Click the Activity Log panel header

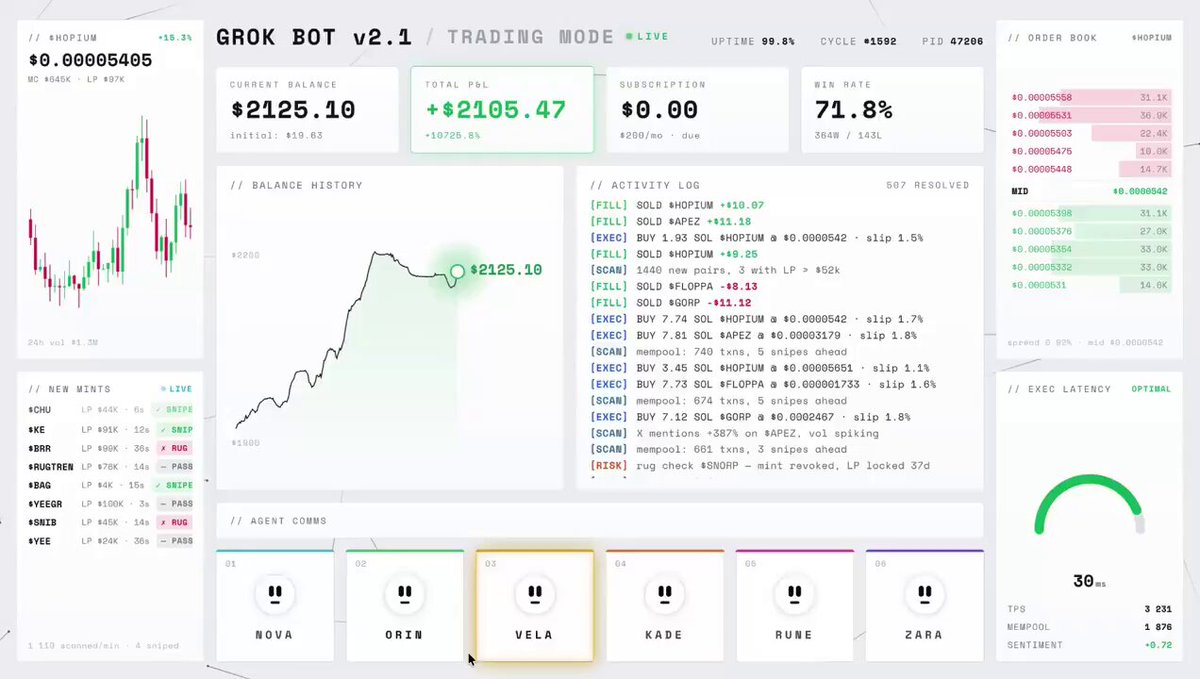(x=645, y=185)
